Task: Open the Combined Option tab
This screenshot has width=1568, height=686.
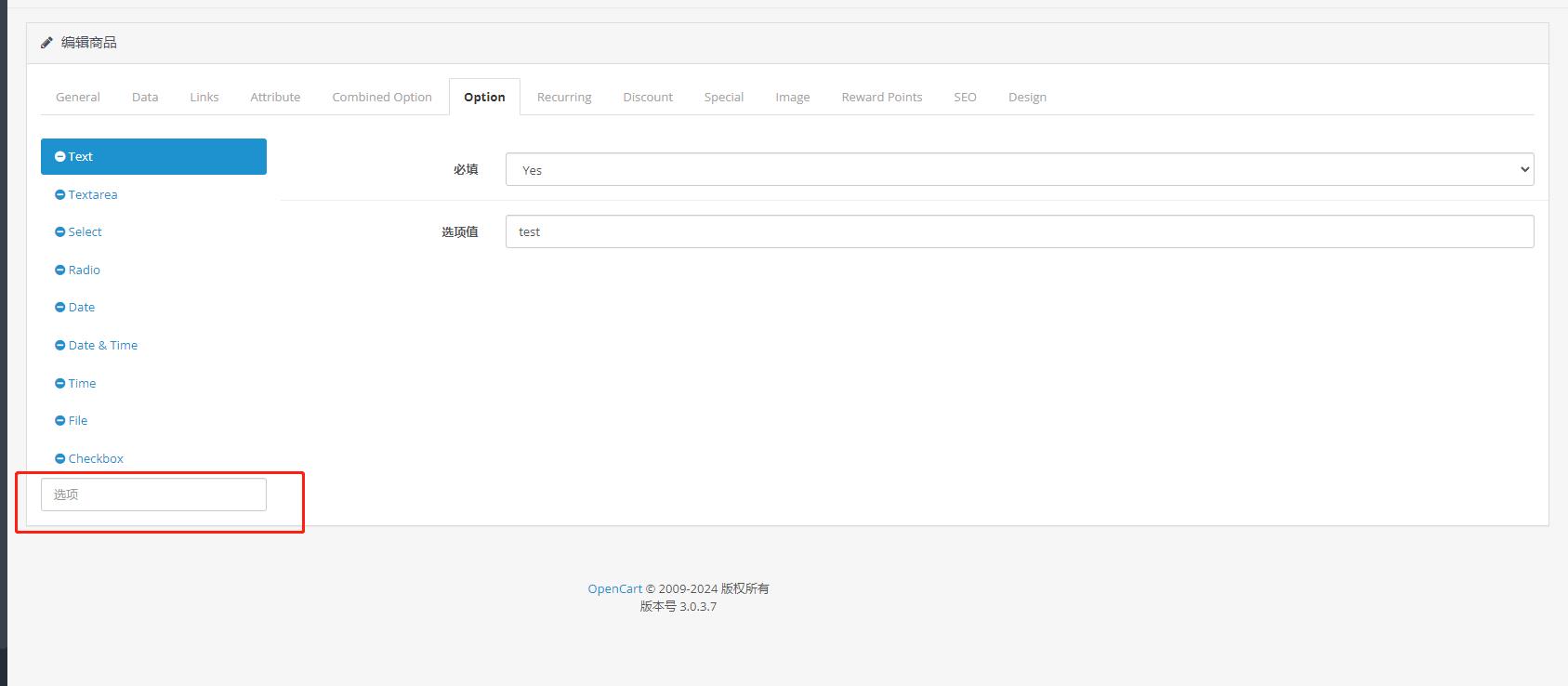Action: coord(382,97)
